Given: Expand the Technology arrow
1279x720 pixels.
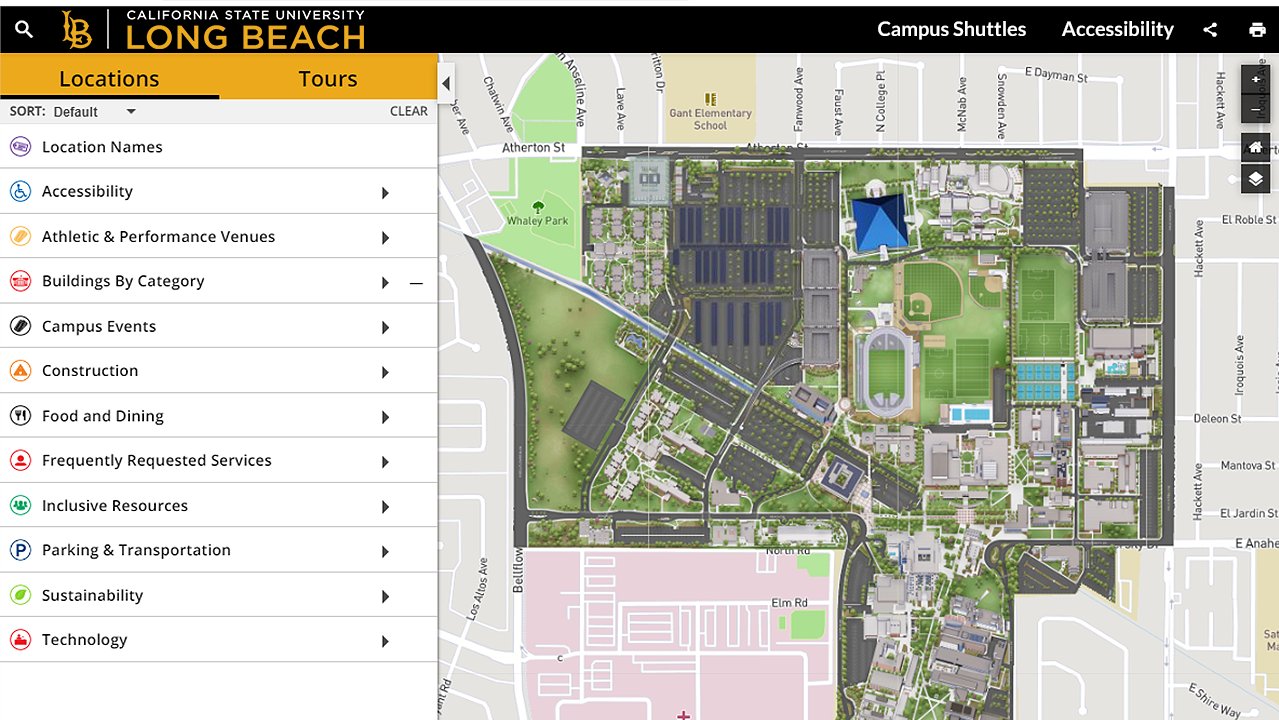Looking at the screenshot, I should click(x=385, y=641).
